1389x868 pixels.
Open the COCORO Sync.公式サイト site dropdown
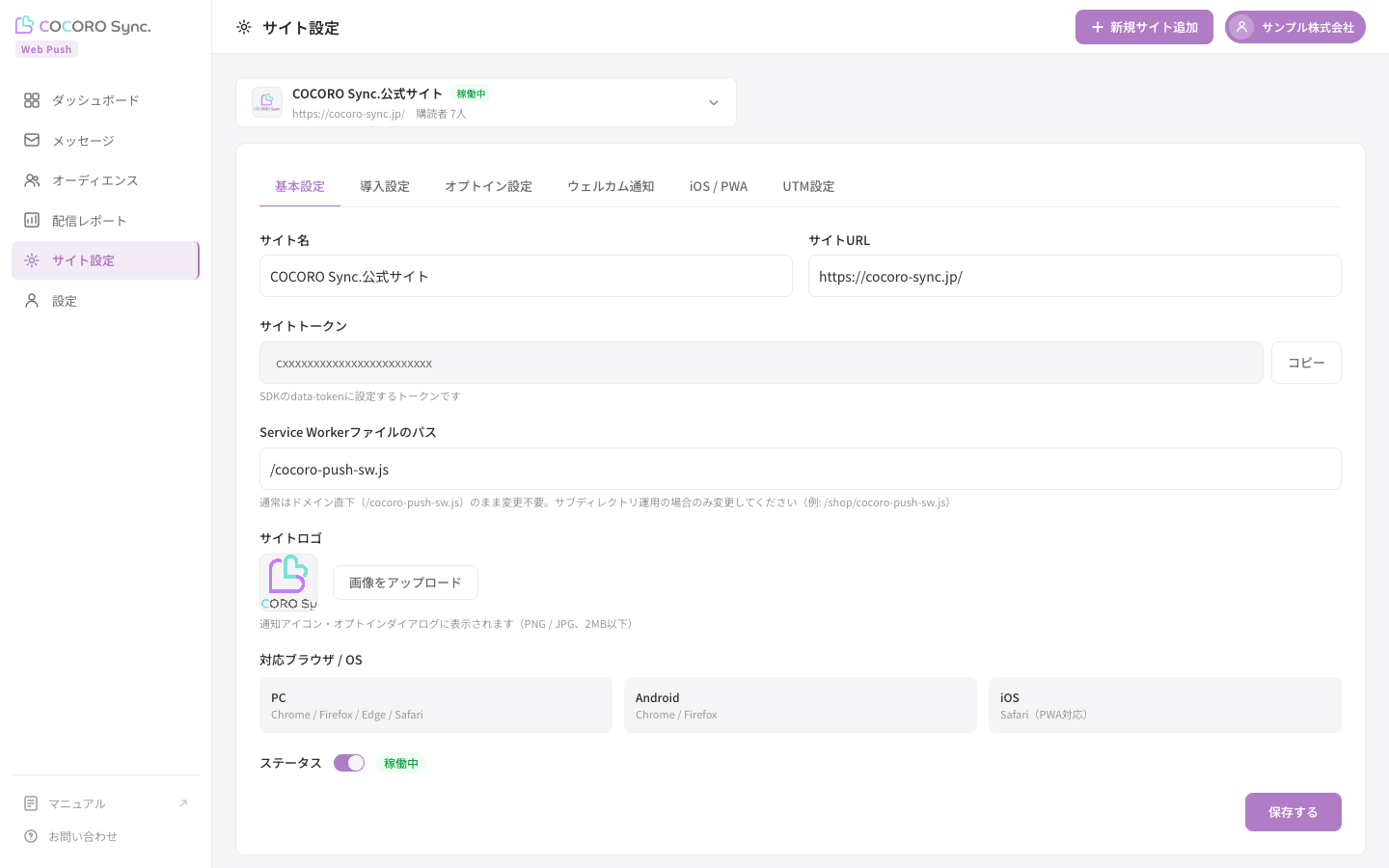tap(486, 102)
